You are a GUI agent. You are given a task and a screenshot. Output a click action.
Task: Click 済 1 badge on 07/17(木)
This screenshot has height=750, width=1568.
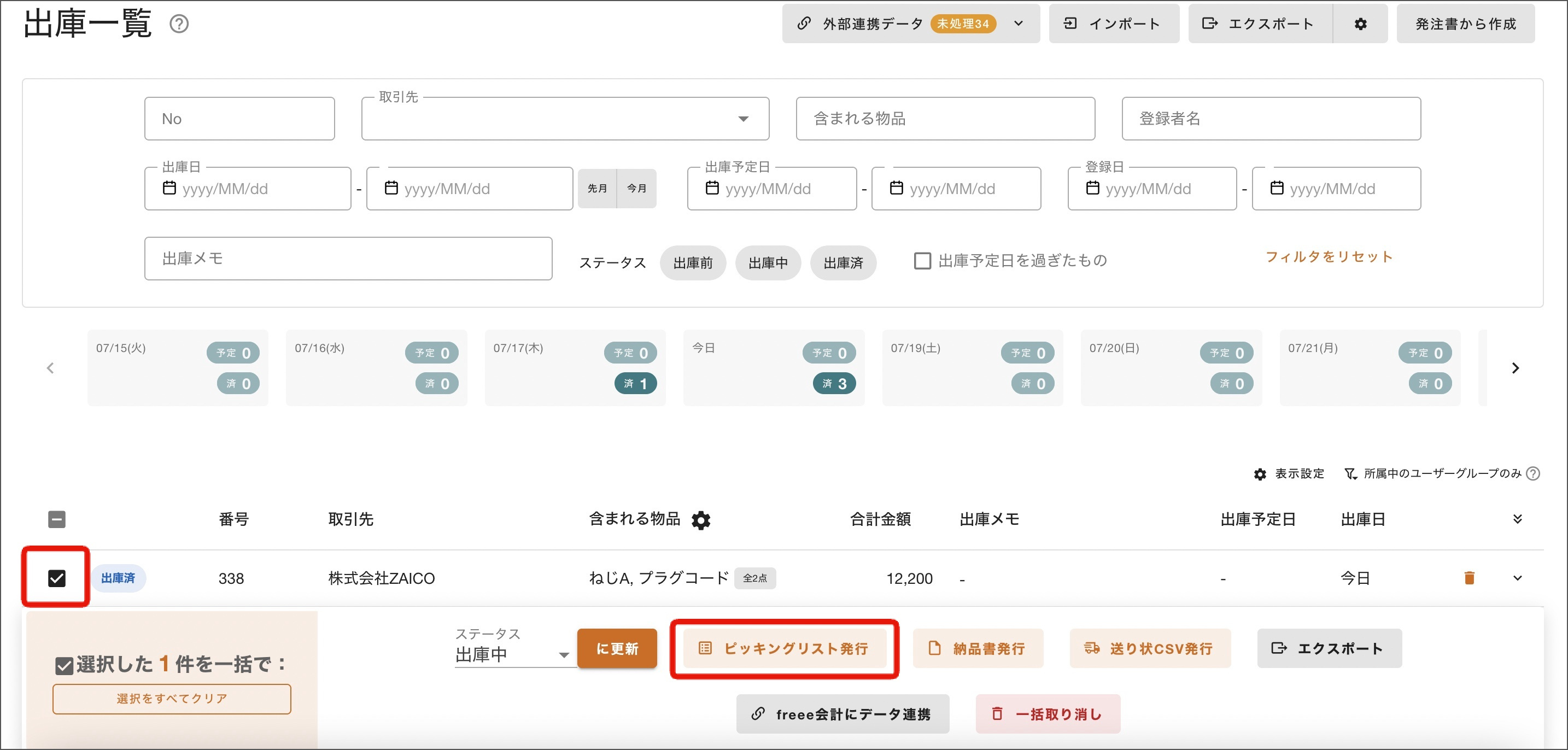tap(635, 384)
